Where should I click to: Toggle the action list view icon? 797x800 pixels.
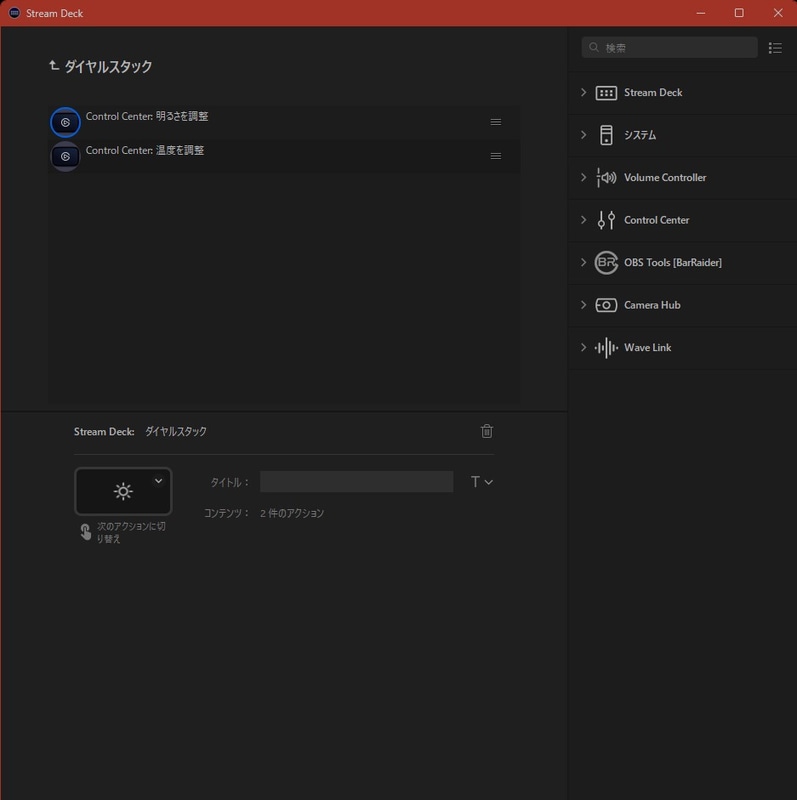[x=775, y=48]
